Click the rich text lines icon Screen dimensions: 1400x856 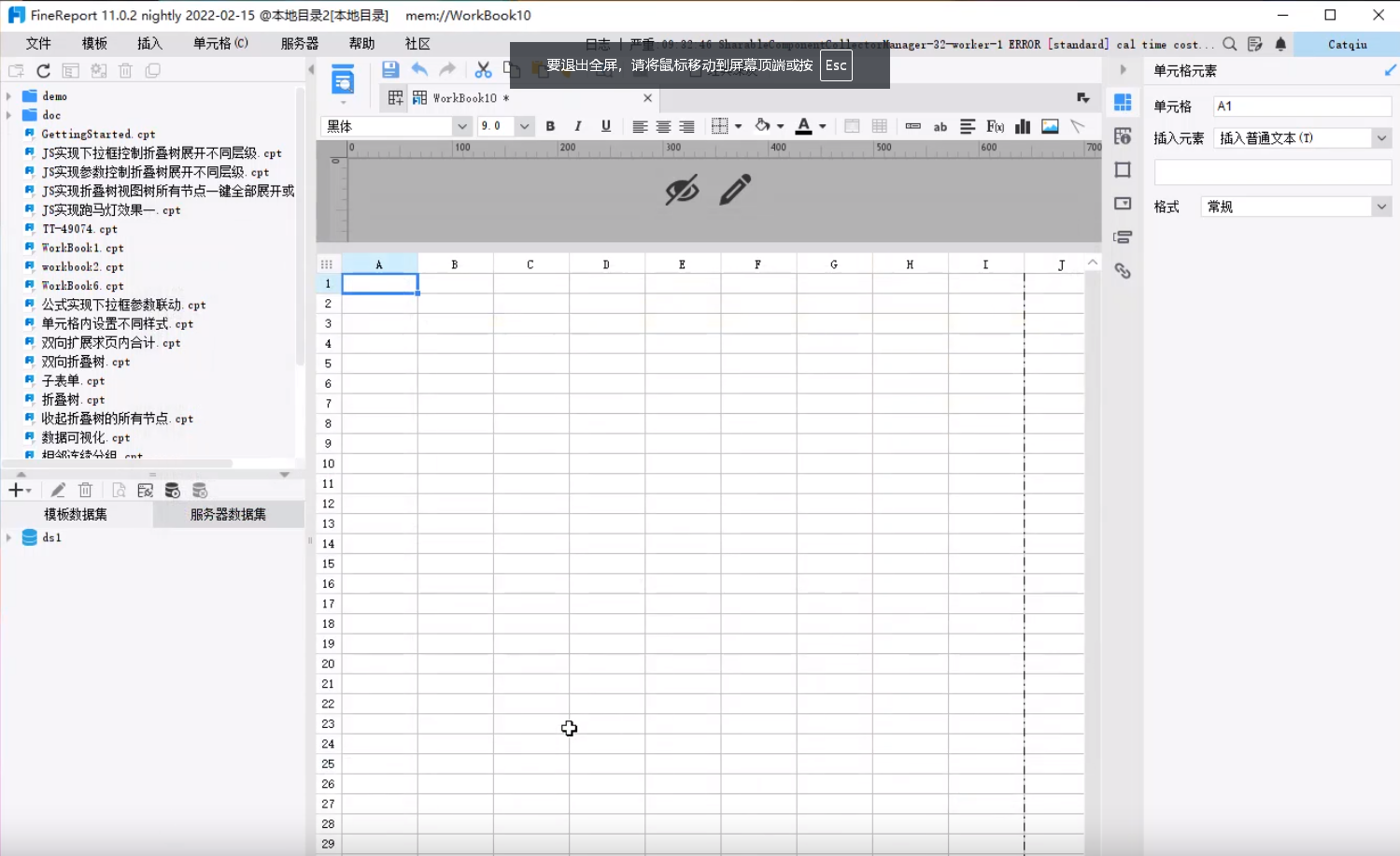coord(968,126)
